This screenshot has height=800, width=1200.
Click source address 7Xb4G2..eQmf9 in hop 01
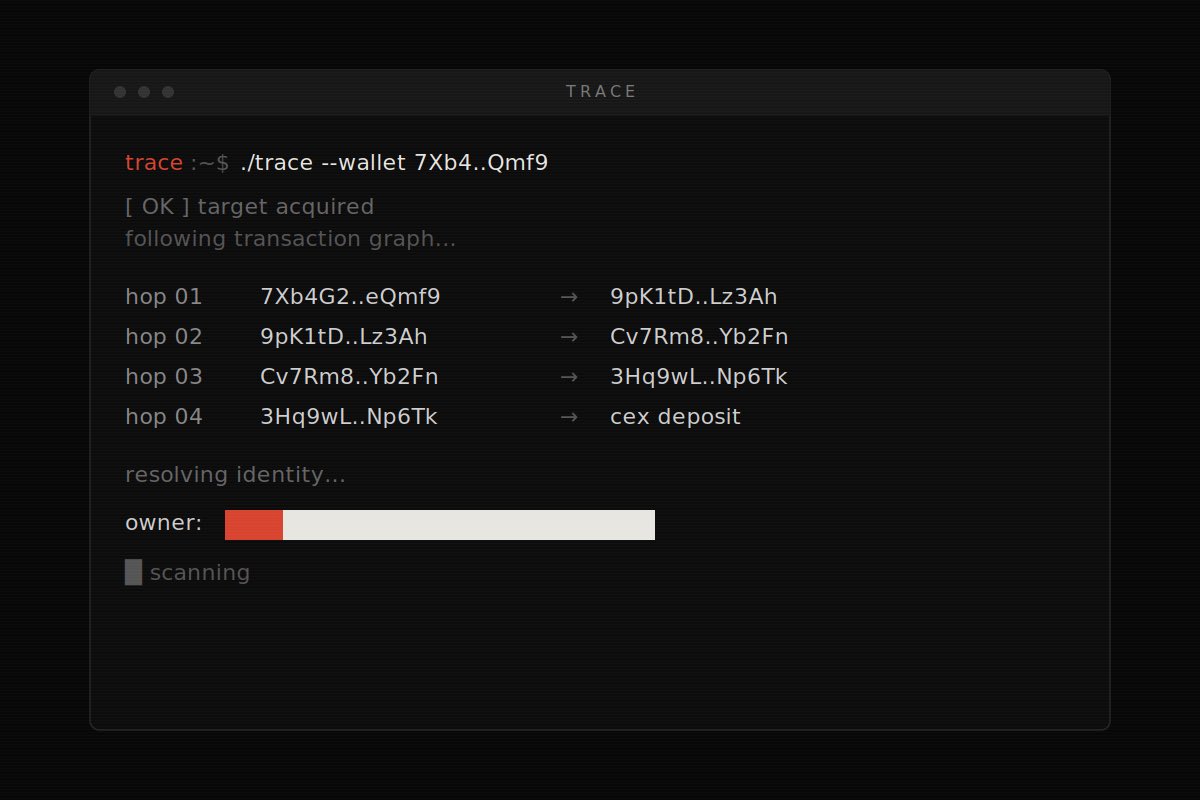350,297
